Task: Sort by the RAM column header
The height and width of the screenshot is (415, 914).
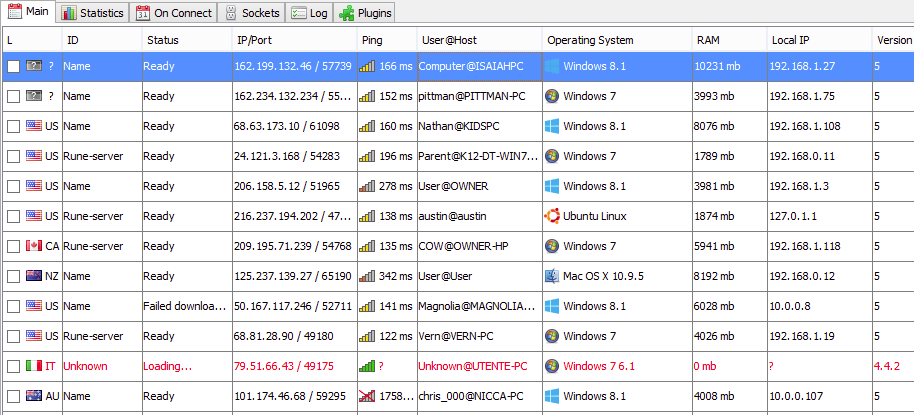Action: 729,40
